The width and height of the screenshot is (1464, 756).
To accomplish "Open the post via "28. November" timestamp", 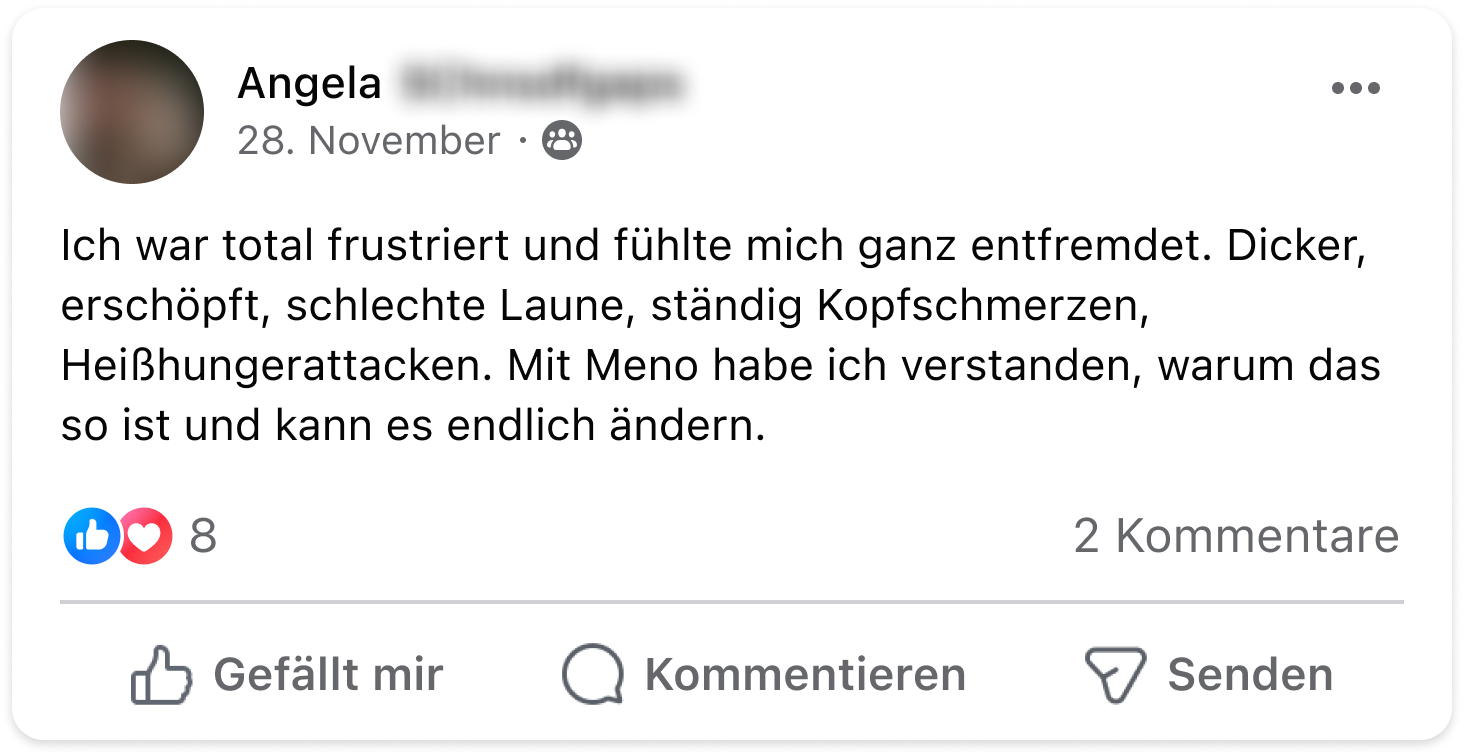I will click(x=368, y=142).
